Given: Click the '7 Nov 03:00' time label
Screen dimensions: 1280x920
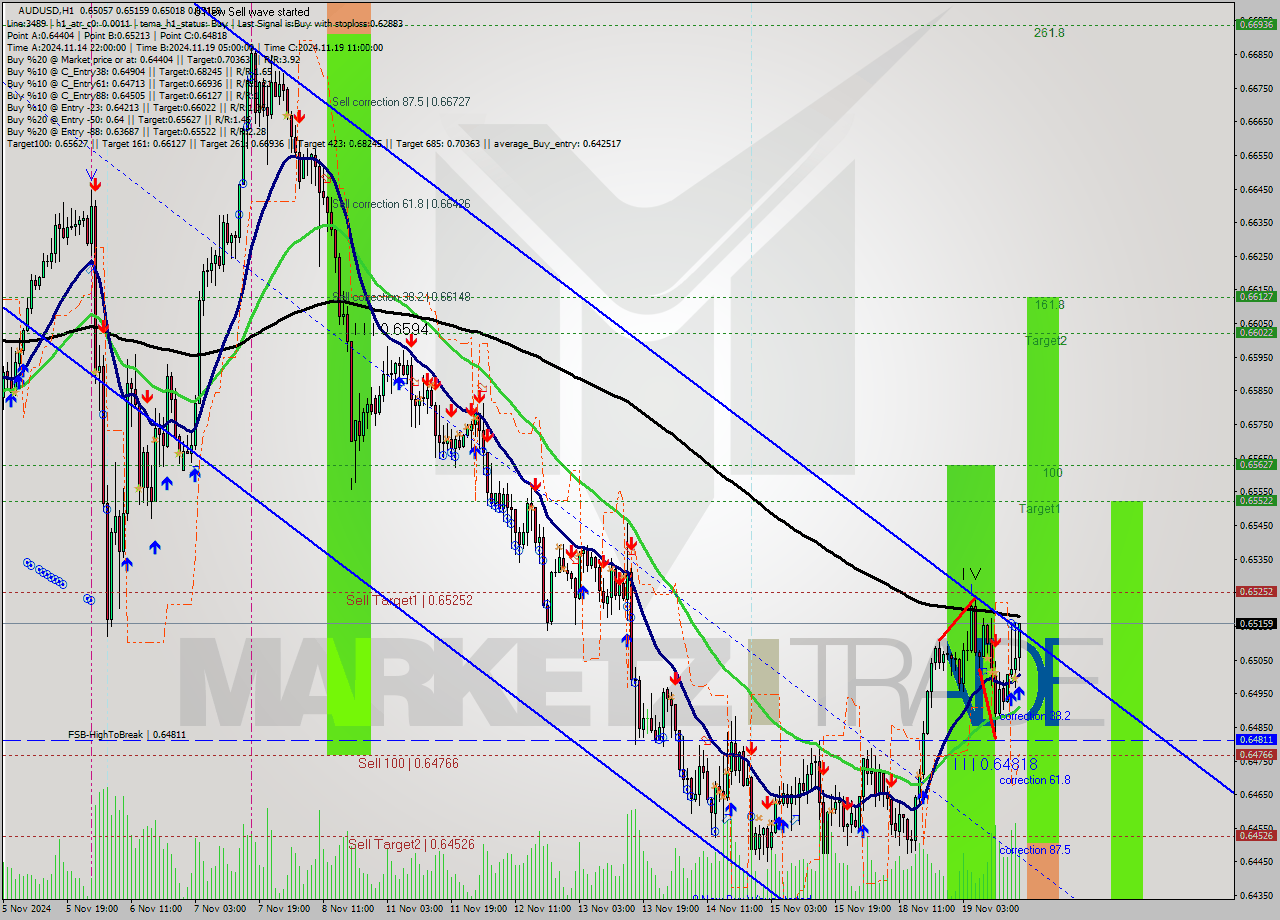Looking at the screenshot, I should click(219, 910).
